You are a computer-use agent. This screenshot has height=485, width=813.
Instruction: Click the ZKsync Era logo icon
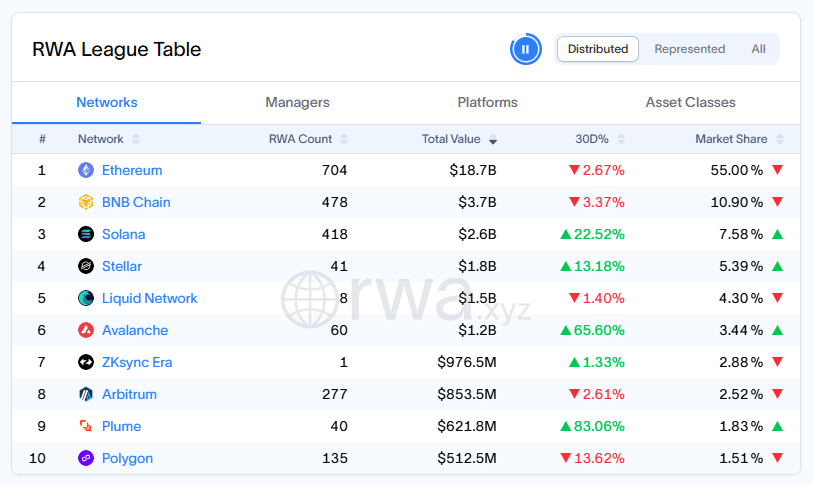86,362
